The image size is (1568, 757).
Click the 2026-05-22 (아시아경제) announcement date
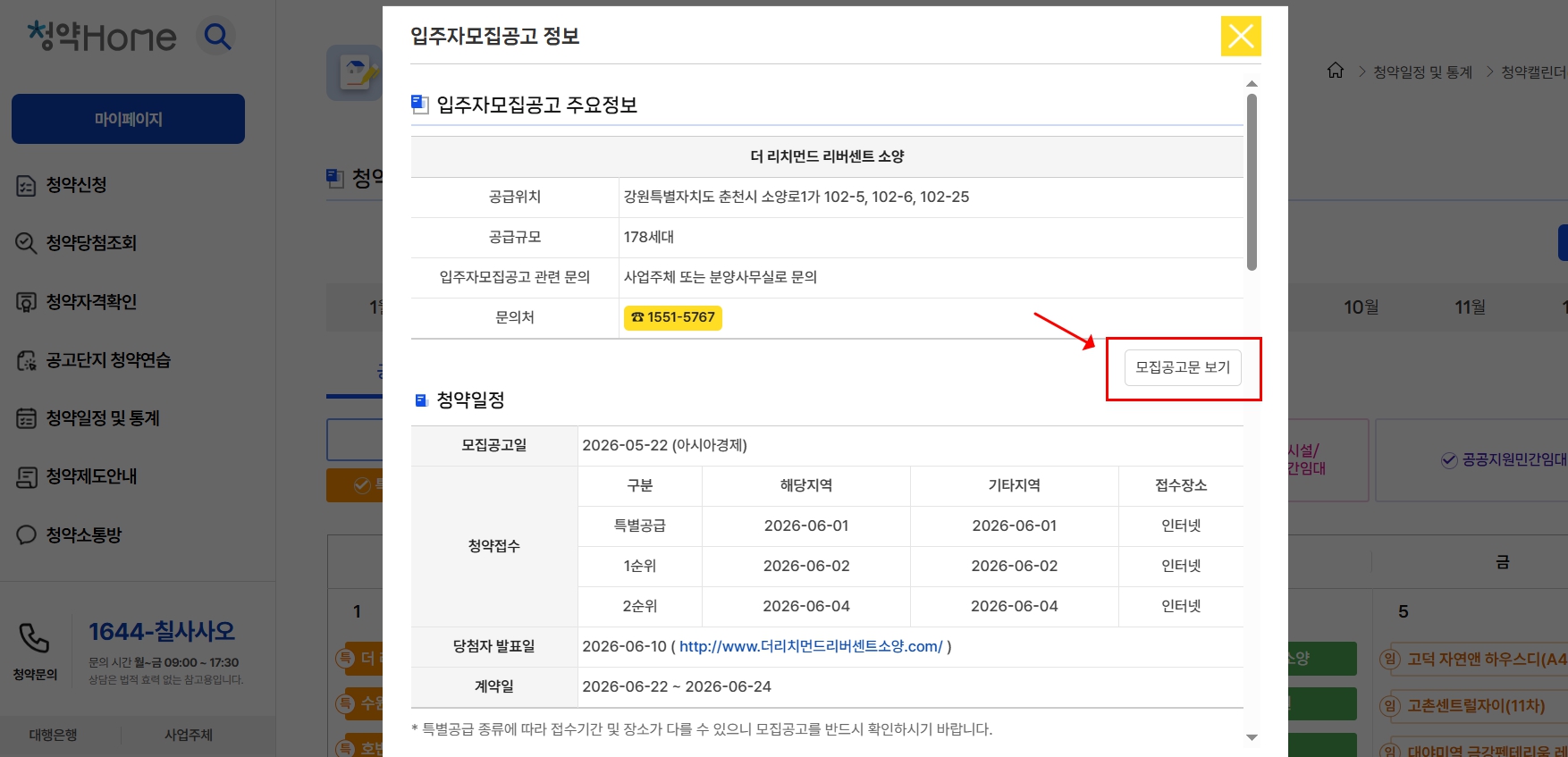point(664,445)
